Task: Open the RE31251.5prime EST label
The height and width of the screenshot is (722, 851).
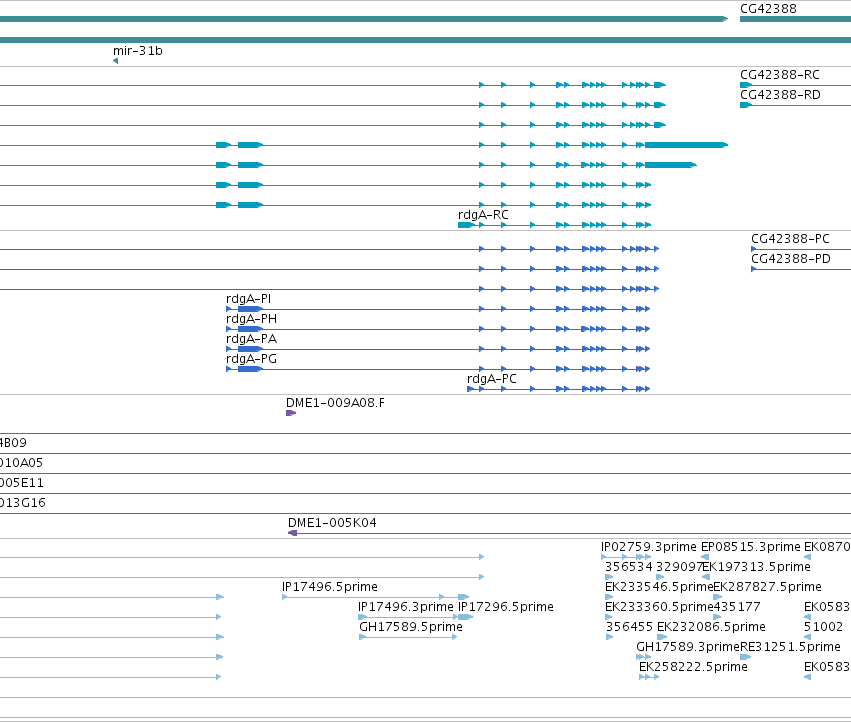Action: coord(790,647)
